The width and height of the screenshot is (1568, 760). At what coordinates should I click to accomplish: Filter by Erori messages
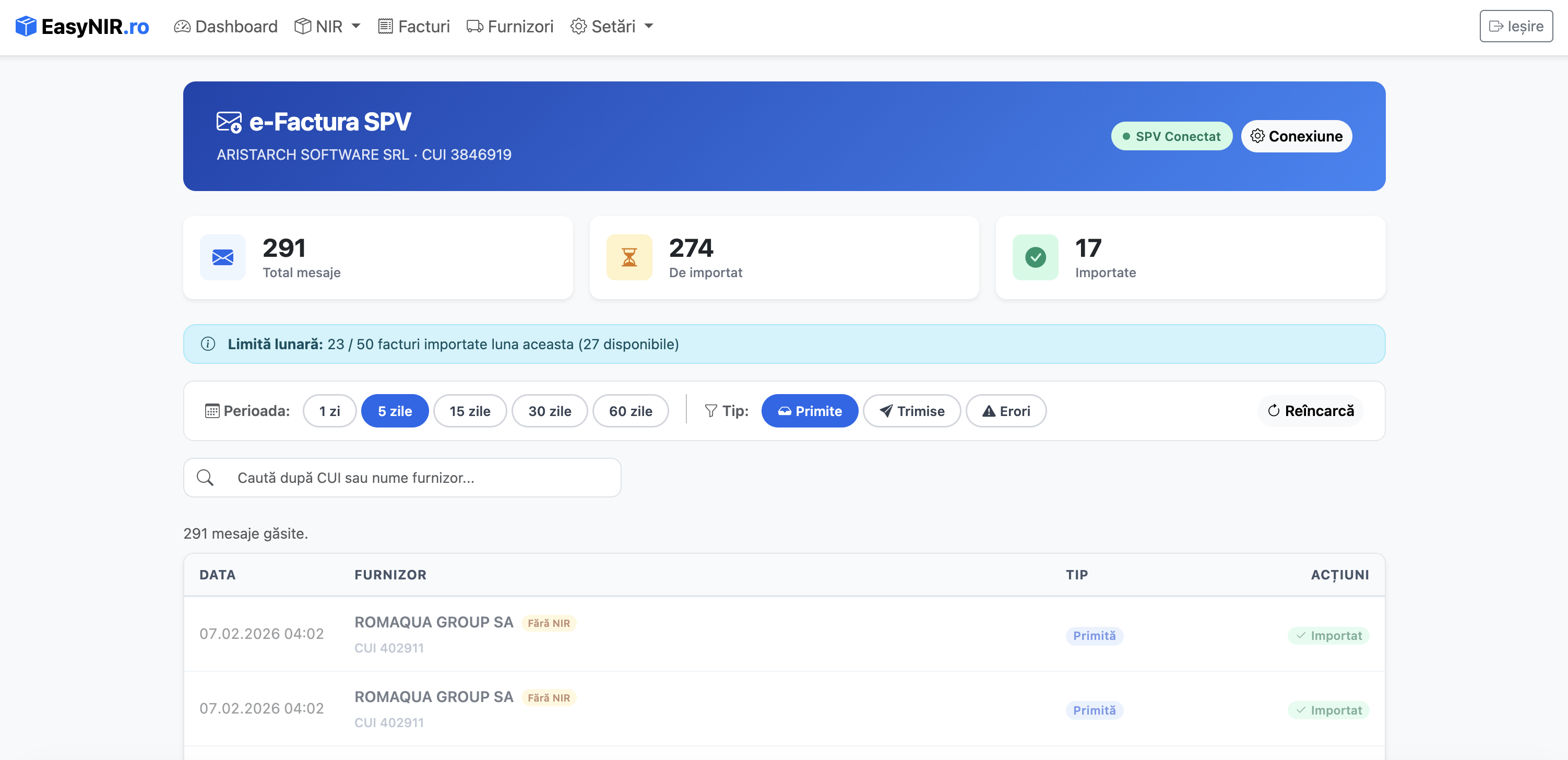coord(1006,411)
